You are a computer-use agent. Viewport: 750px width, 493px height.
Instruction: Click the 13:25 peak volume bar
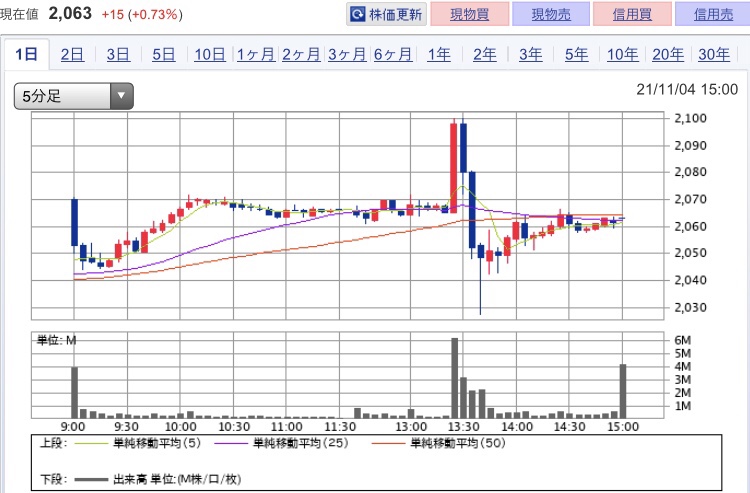click(454, 378)
